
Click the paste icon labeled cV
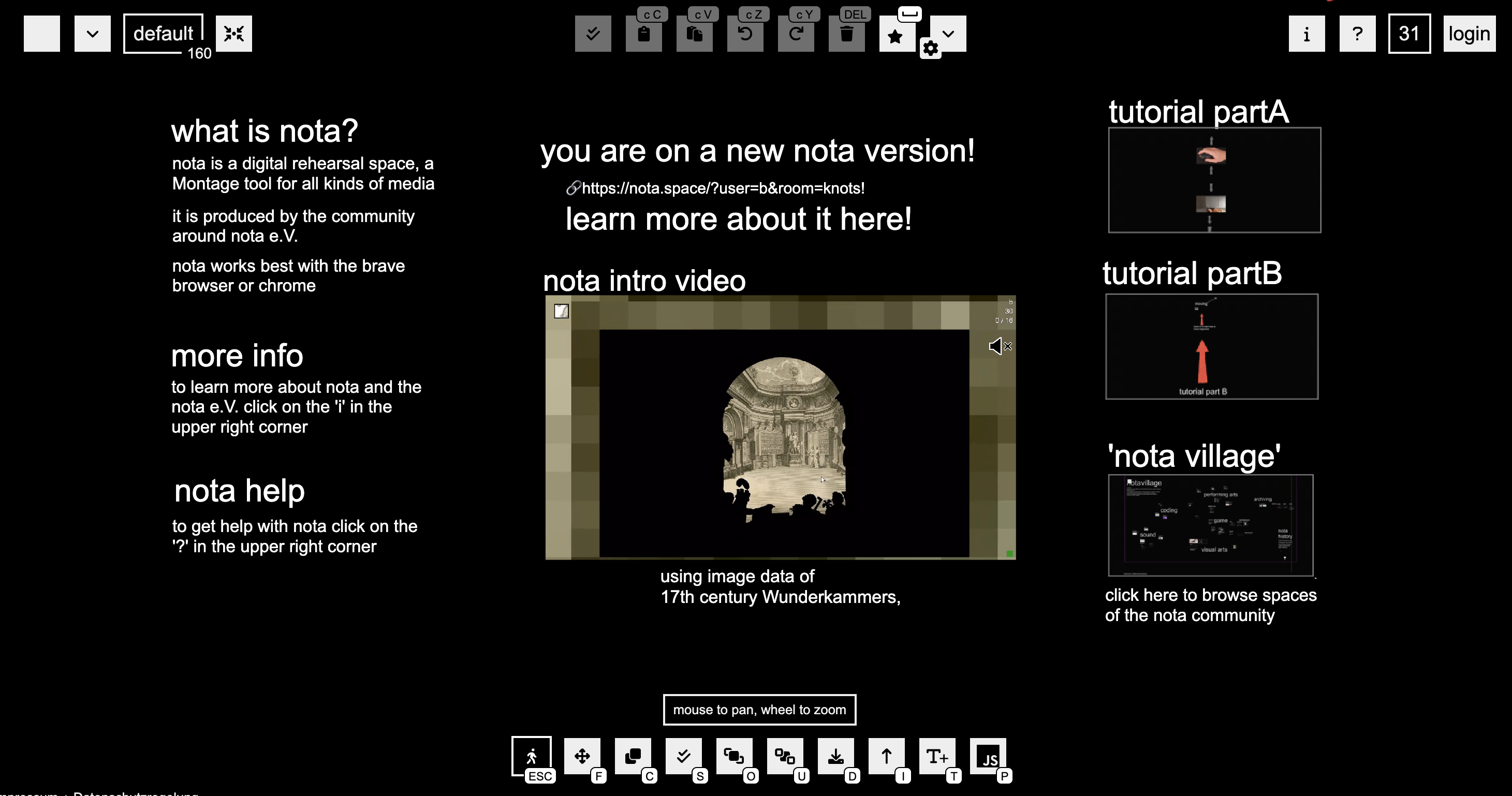tap(694, 34)
